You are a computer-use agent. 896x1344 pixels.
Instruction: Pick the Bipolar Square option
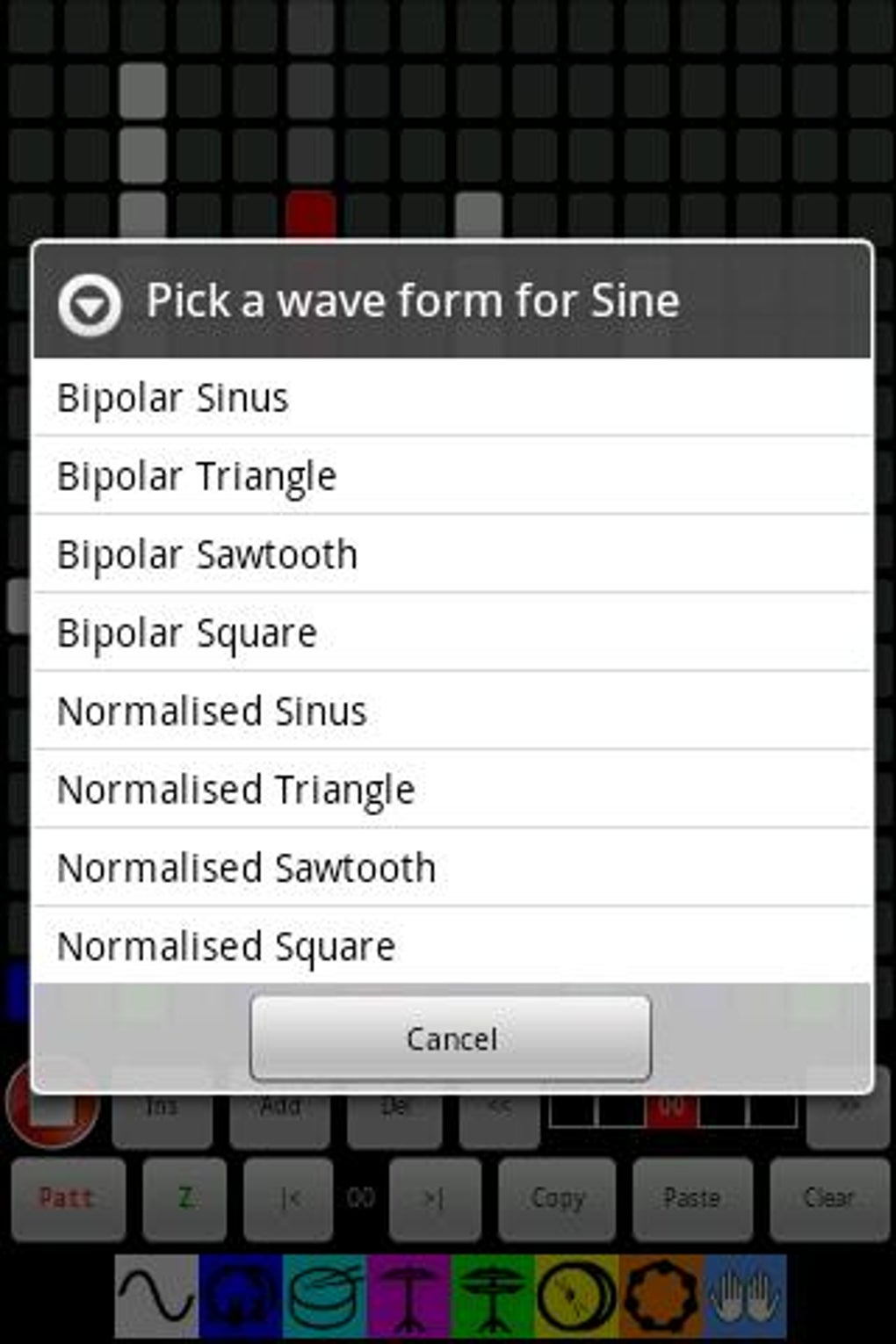tap(452, 632)
